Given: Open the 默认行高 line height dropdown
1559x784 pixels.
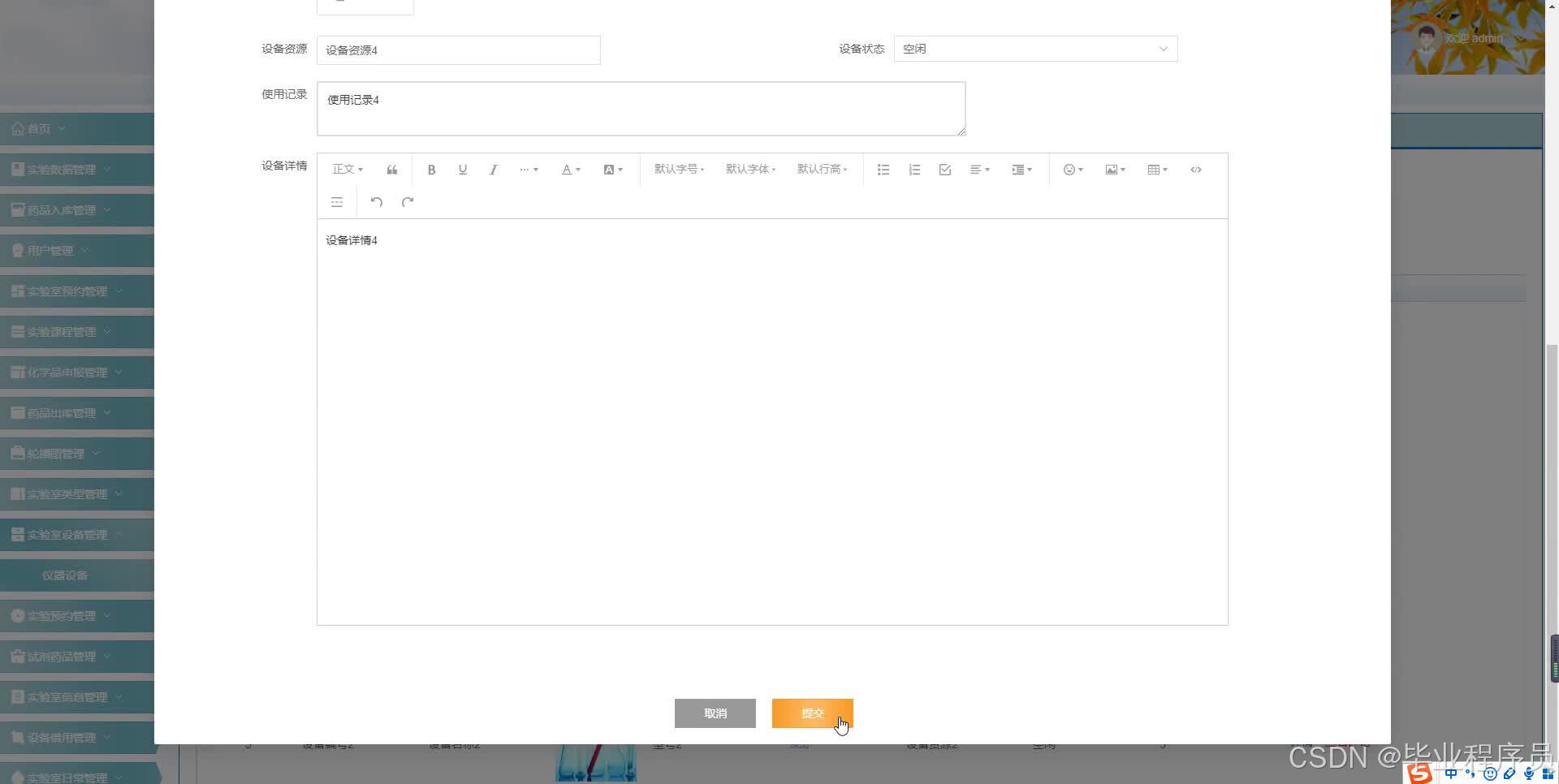Looking at the screenshot, I should tap(822, 170).
